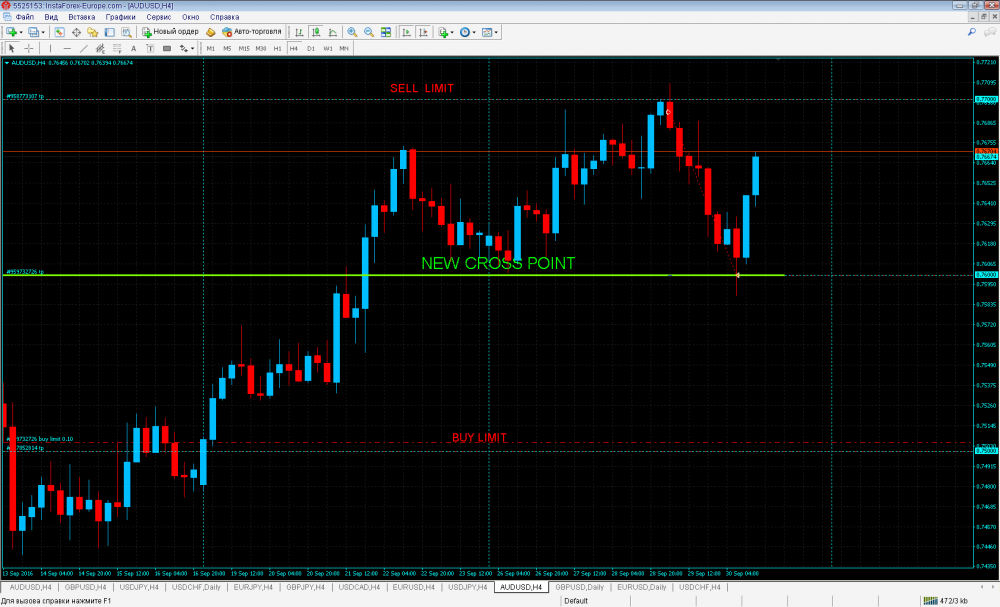Select the gray rectangle drawing tool

pyautogui.click(x=166, y=48)
